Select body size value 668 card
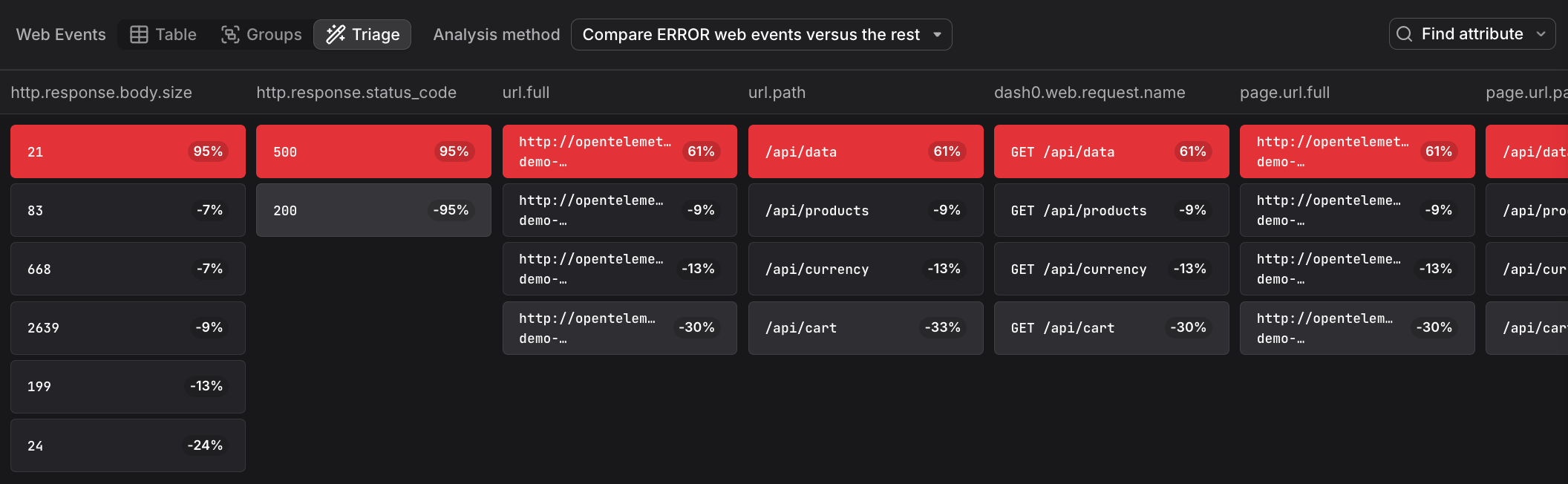1568x484 pixels. click(x=128, y=269)
